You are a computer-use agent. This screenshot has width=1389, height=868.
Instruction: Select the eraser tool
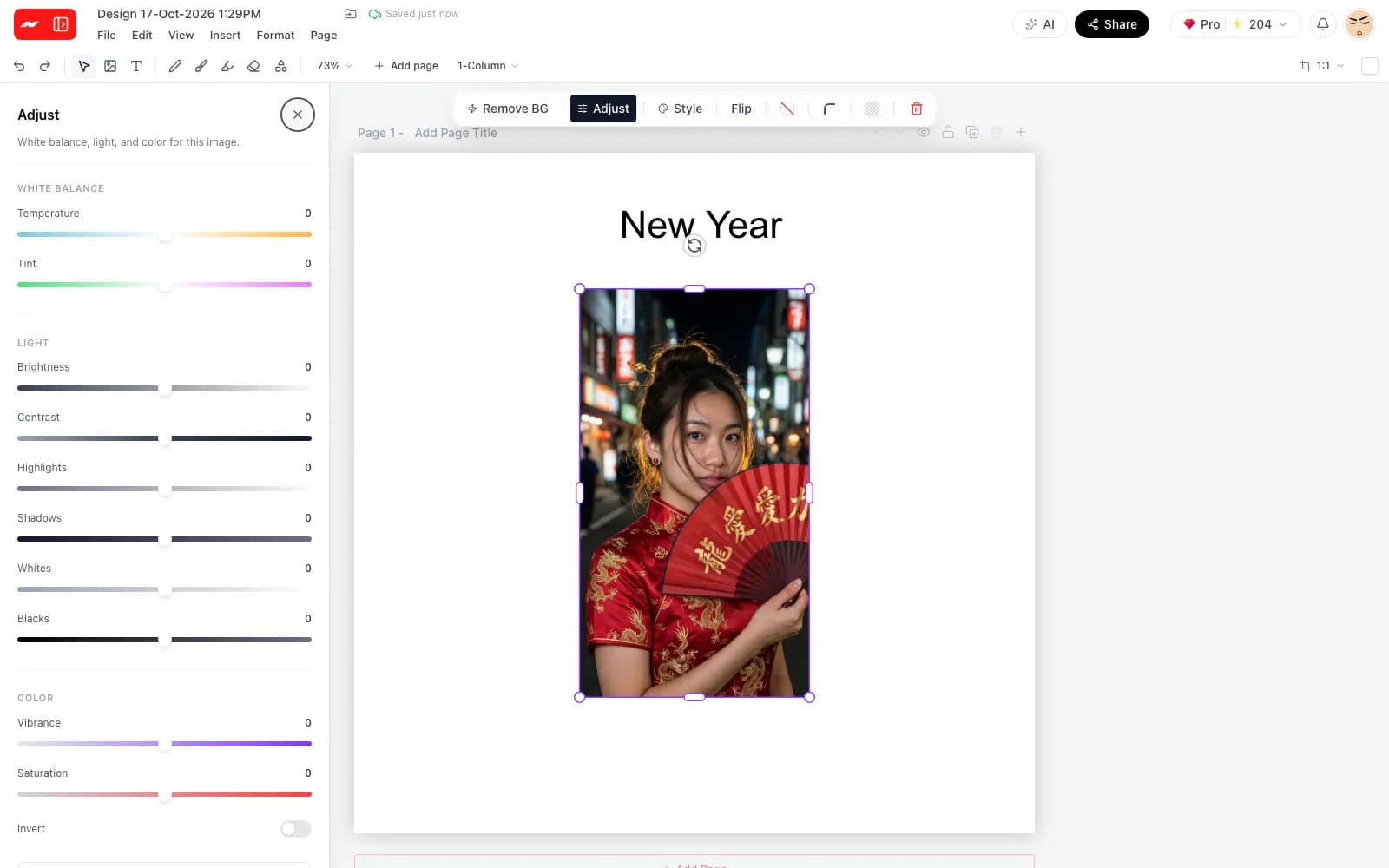pos(253,66)
